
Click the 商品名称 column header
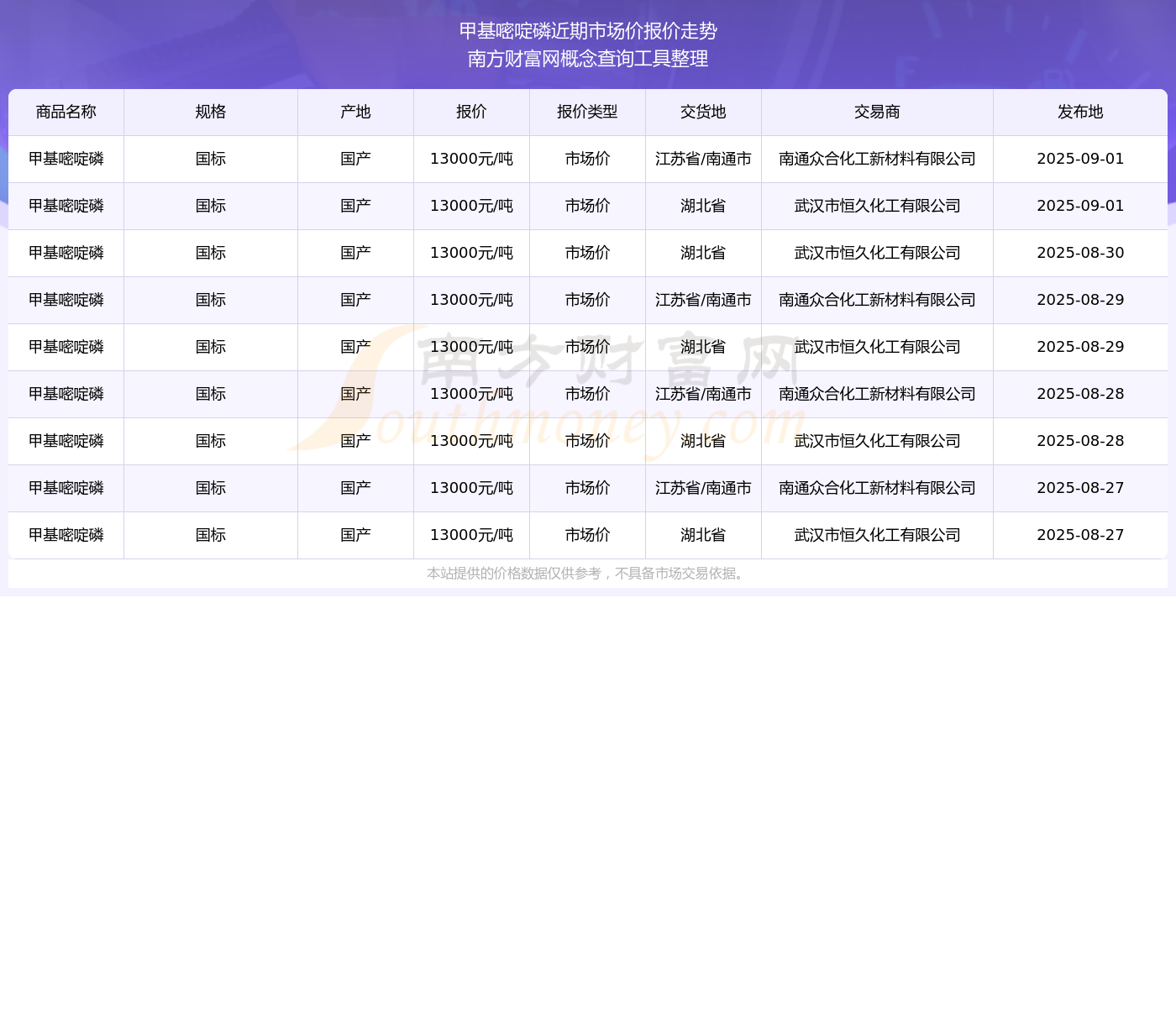(x=66, y=112)
